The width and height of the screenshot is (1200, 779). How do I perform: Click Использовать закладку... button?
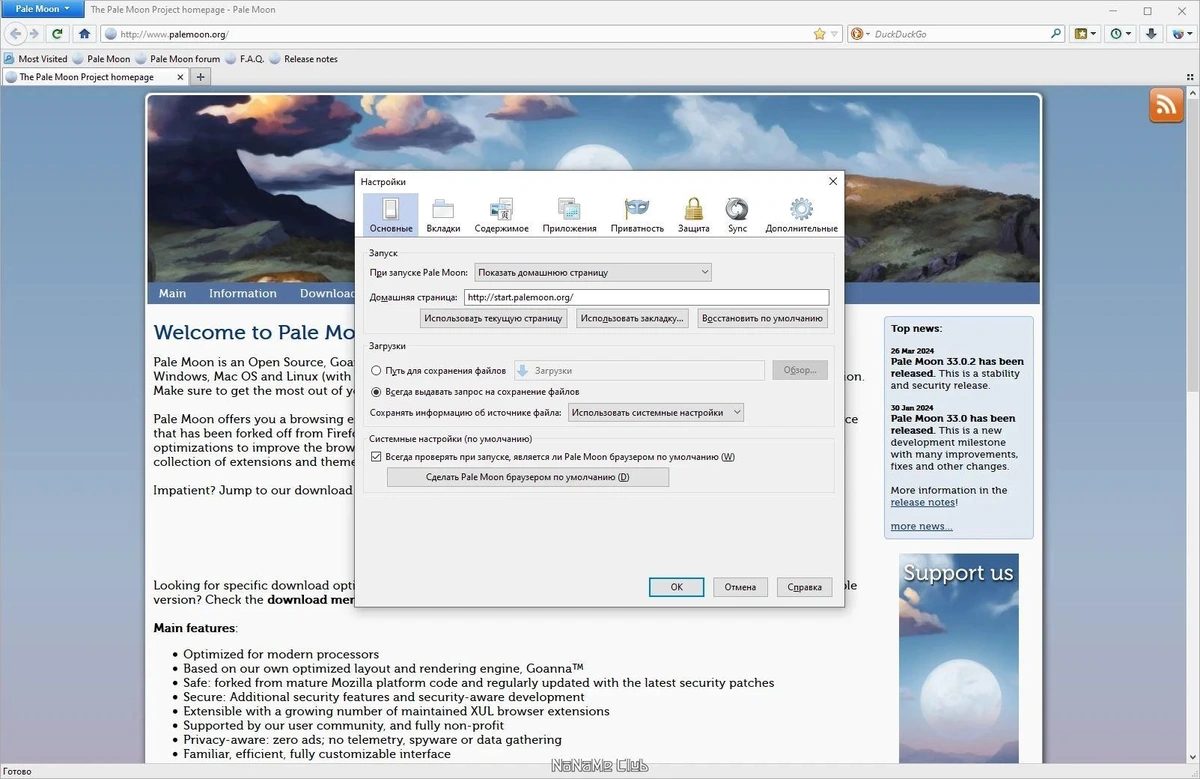click(633, 318)
